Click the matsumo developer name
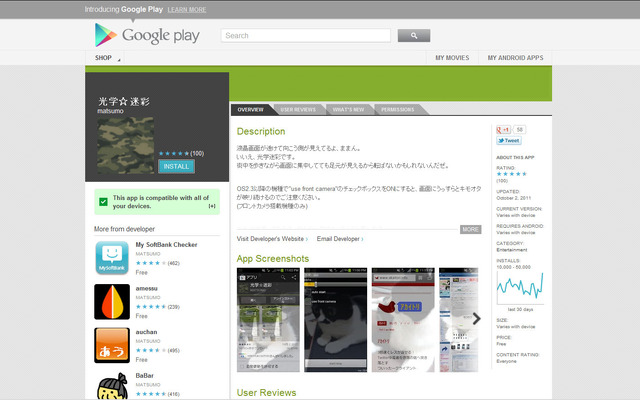 pos(110,111)
